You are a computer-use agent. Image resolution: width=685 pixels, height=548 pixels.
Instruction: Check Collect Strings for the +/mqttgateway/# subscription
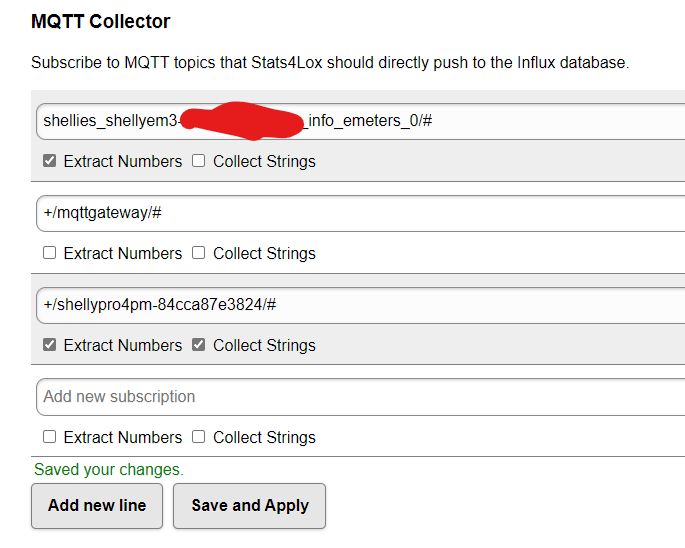pyautogui.click(x=199, y=253)
